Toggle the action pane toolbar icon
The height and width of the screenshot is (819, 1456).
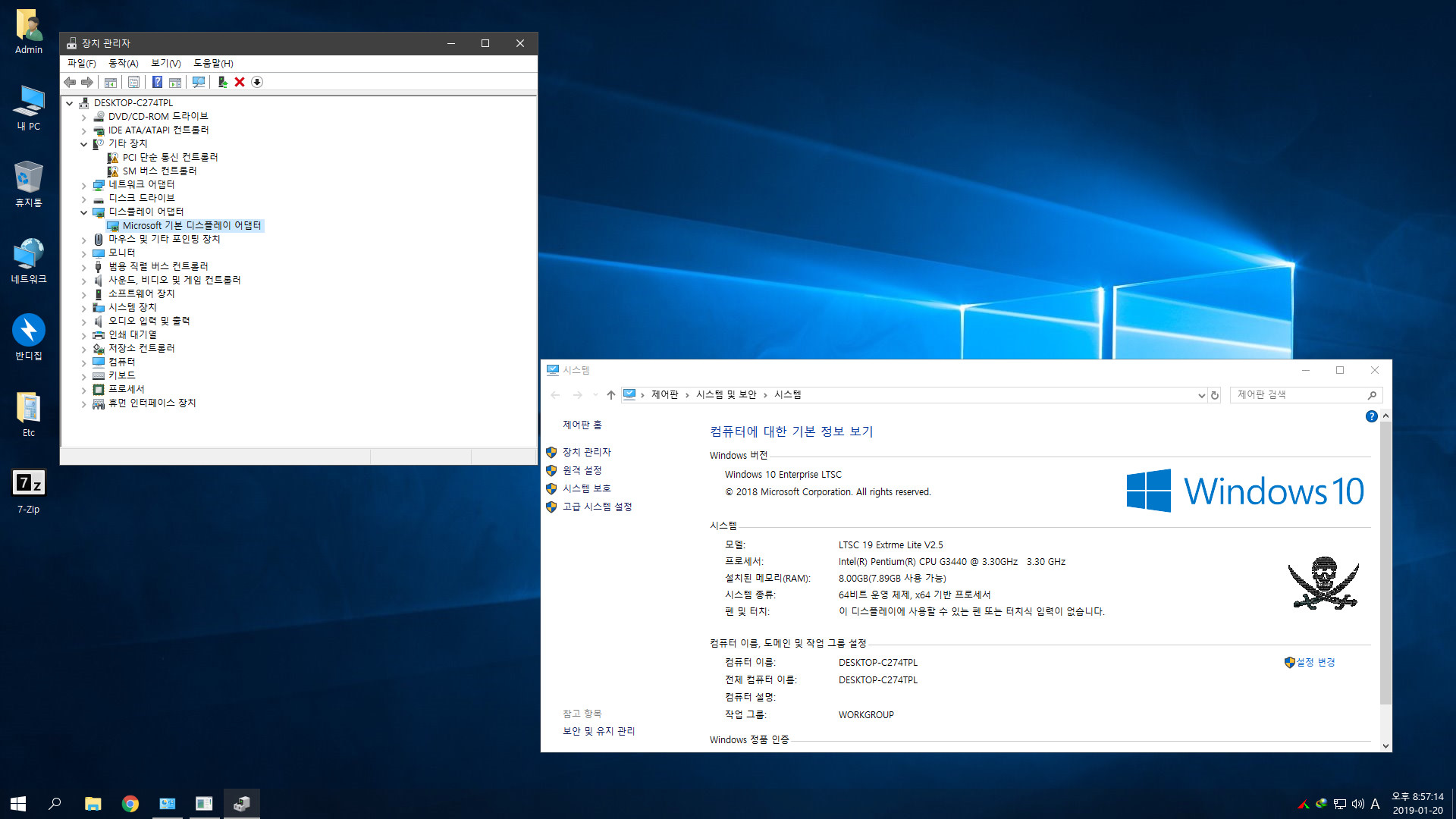[175, 82]
